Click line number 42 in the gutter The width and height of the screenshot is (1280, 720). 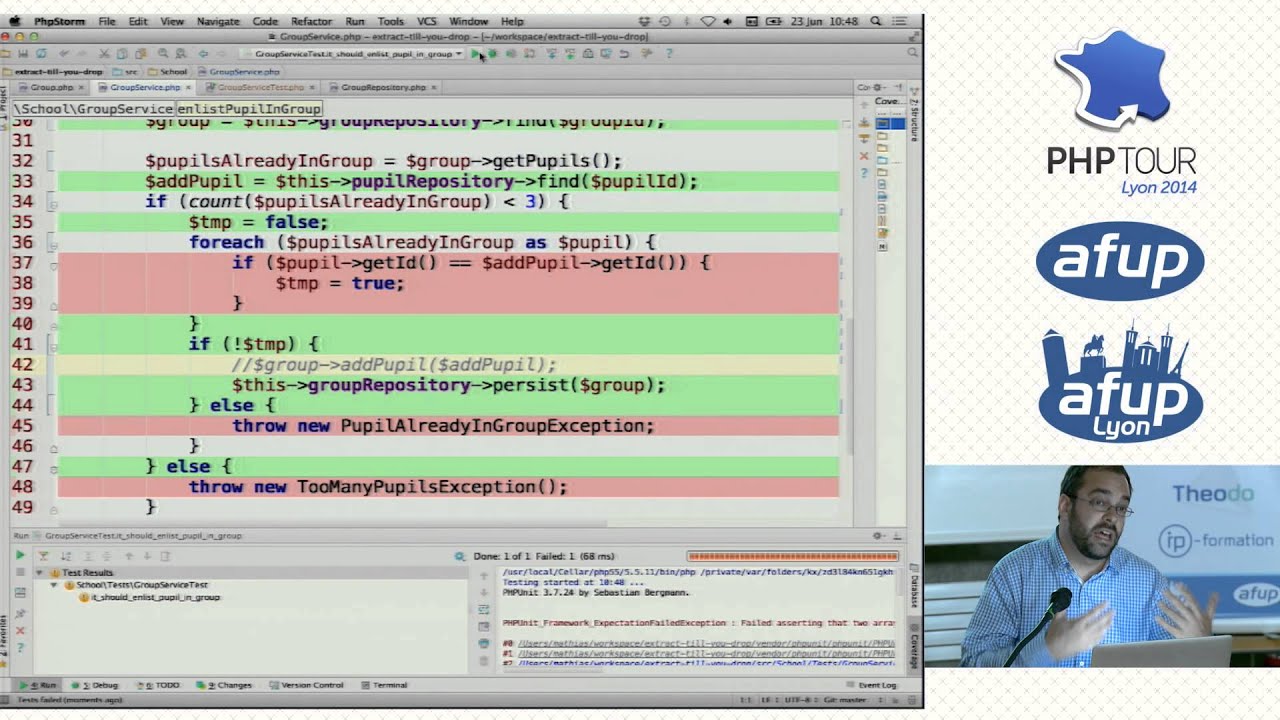pos(22,364)
